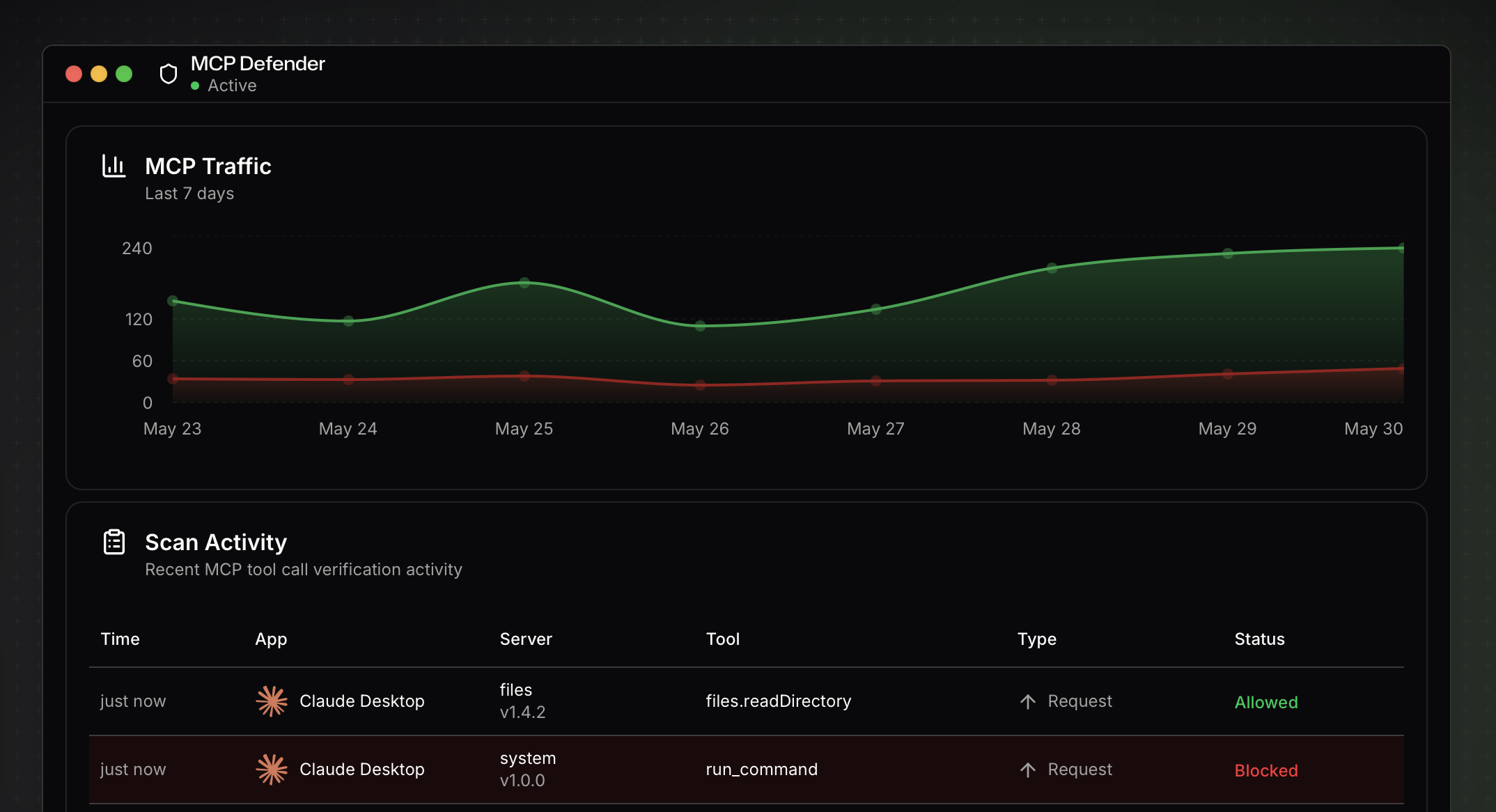
Task: Select the run_command tool entry
Action: pyautogui.click(x=761, y=769)
